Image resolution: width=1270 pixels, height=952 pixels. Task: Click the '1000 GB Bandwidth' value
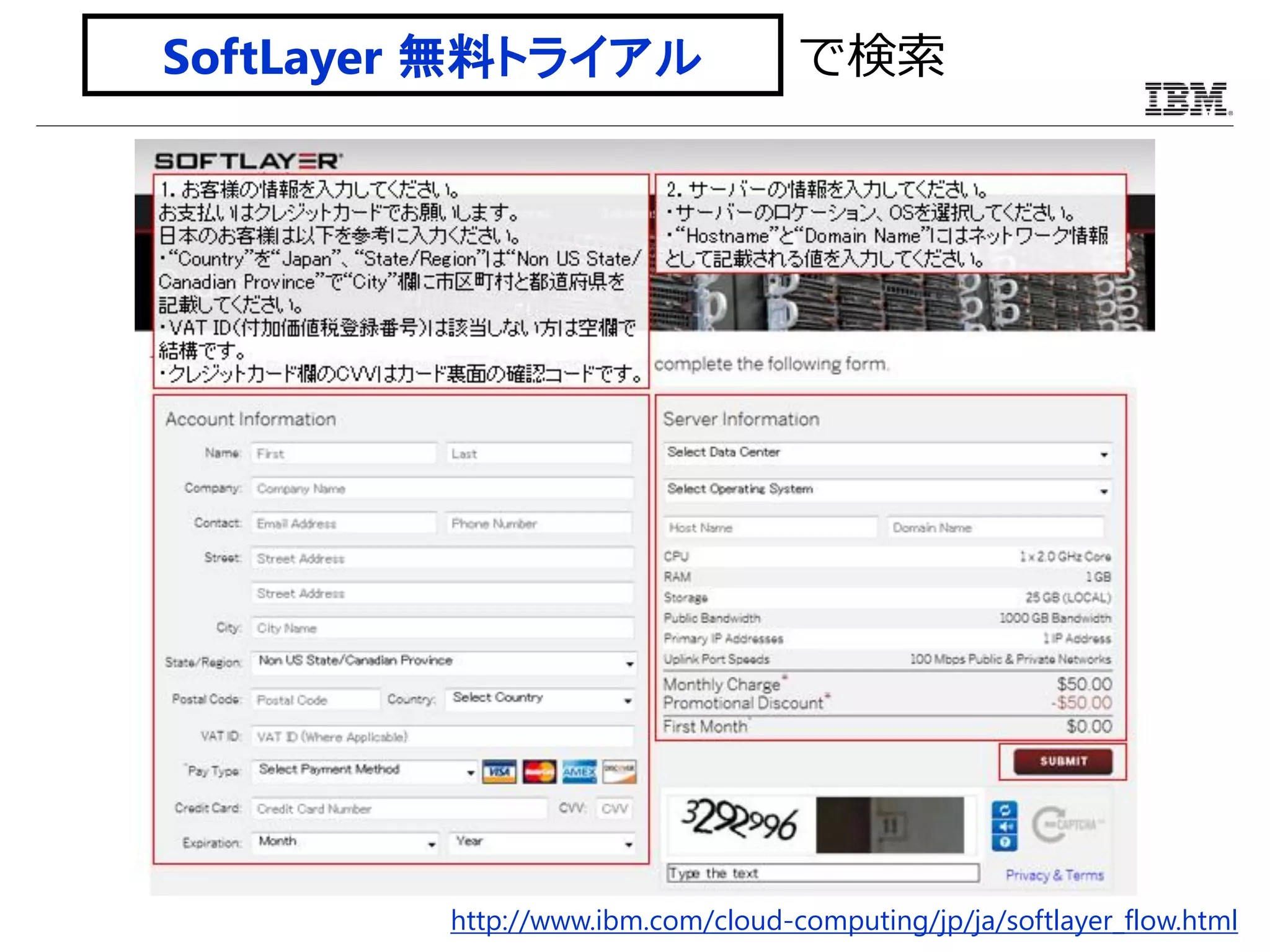click(x=1055, y=618)
